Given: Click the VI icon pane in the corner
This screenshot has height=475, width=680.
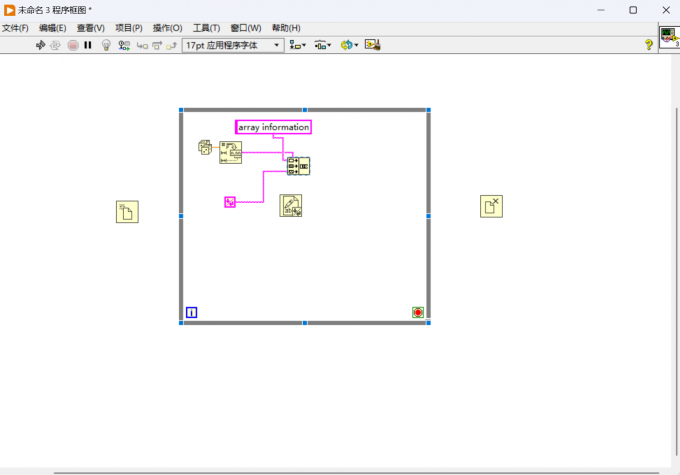Looking at the screenshot, I should pyautogui.click(x=669, y=38).
